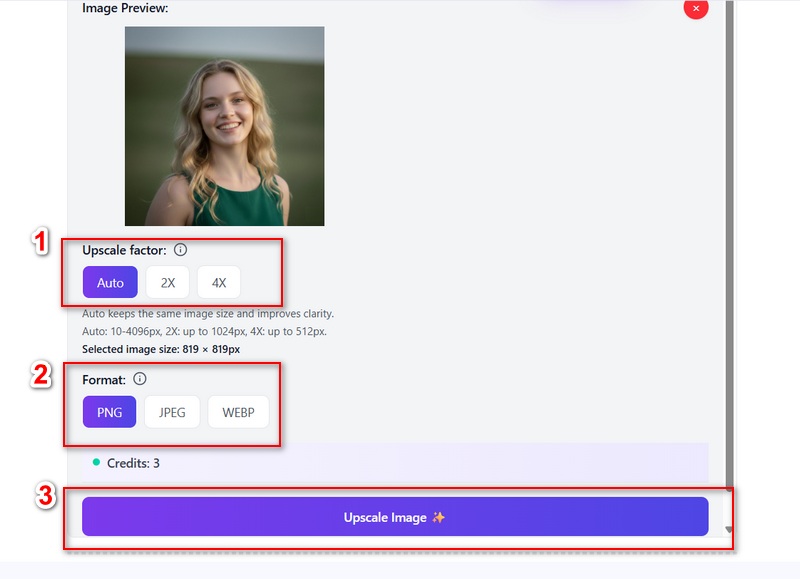Click the 'Image Preview:' label

pos(125,8)
